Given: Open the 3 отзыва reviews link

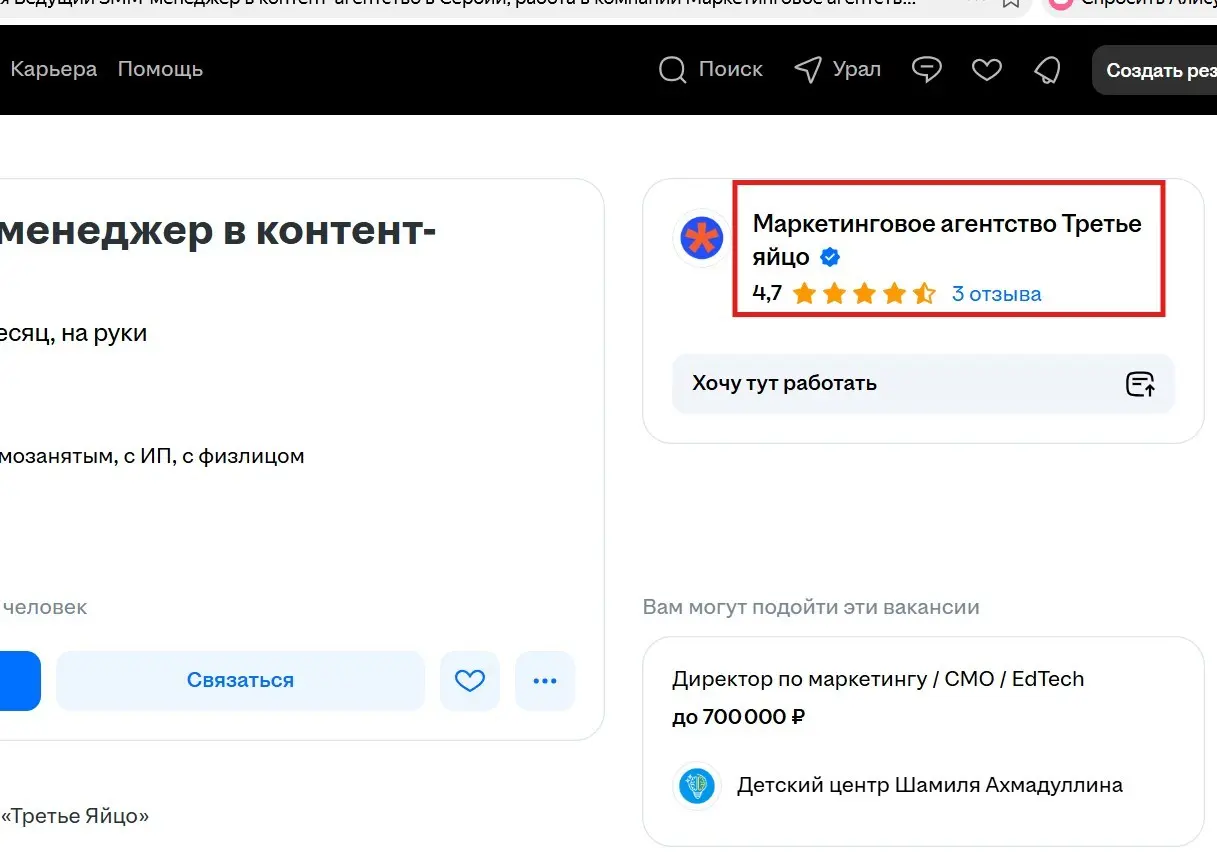Looking at the screenshot, I should click(996, 294).
